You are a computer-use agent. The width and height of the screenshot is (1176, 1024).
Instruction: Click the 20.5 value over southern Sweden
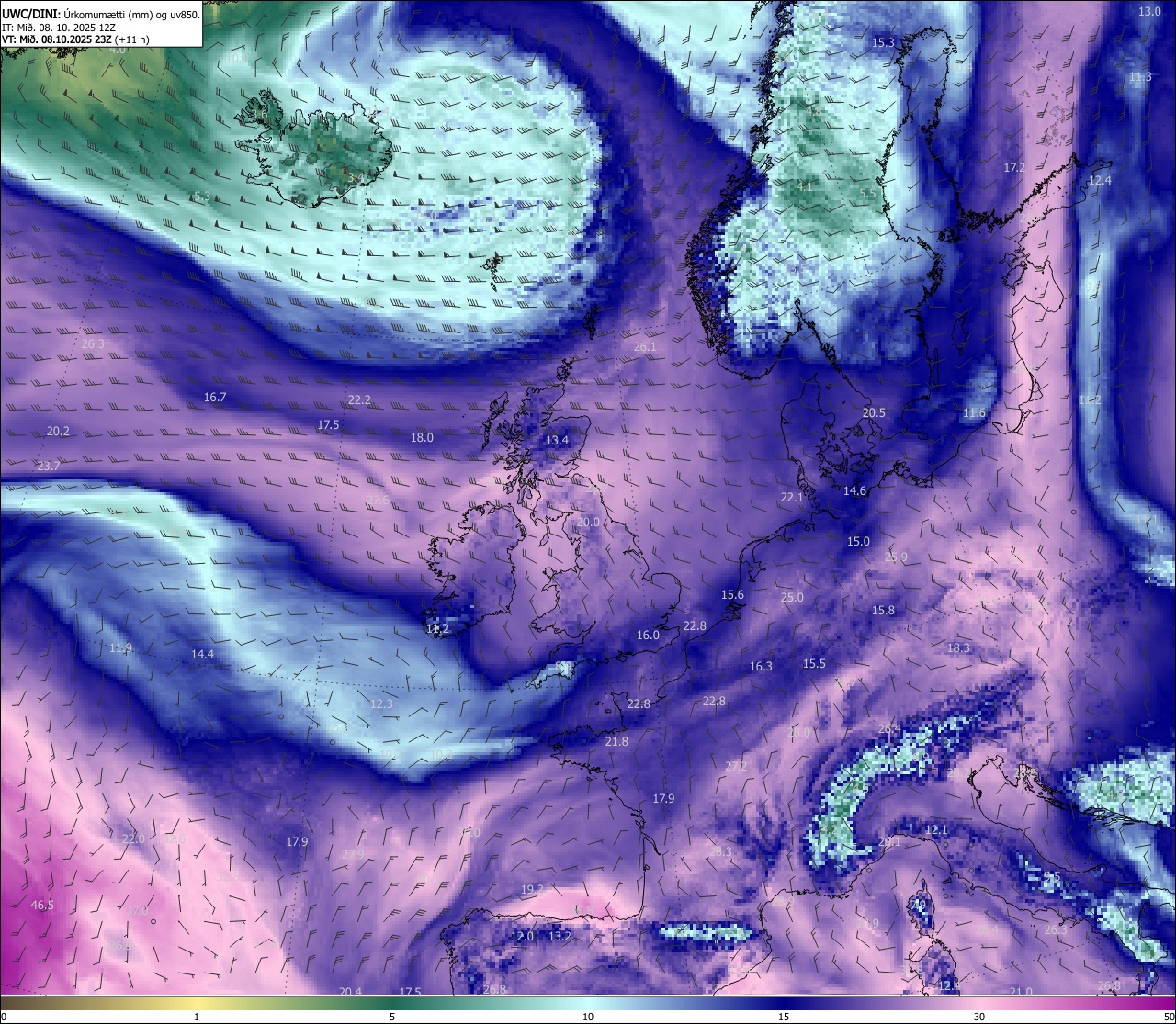click(x=874, y=413)
